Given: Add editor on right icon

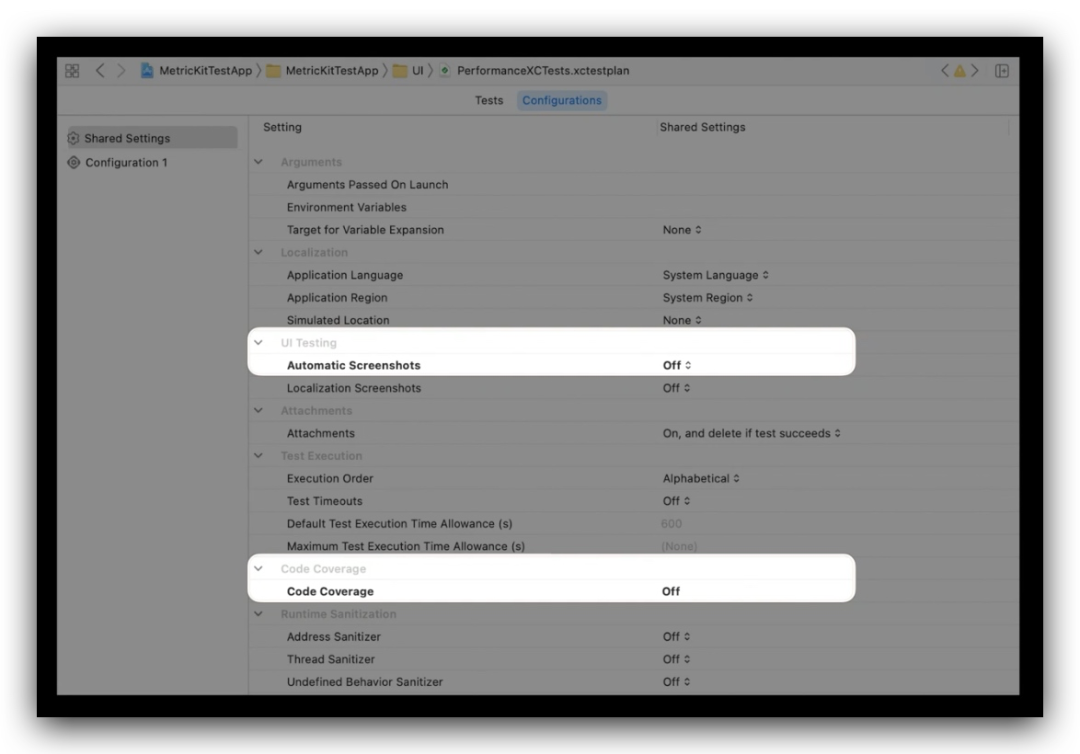Looking at the screenshot, I should click(x=1002, y=71).
